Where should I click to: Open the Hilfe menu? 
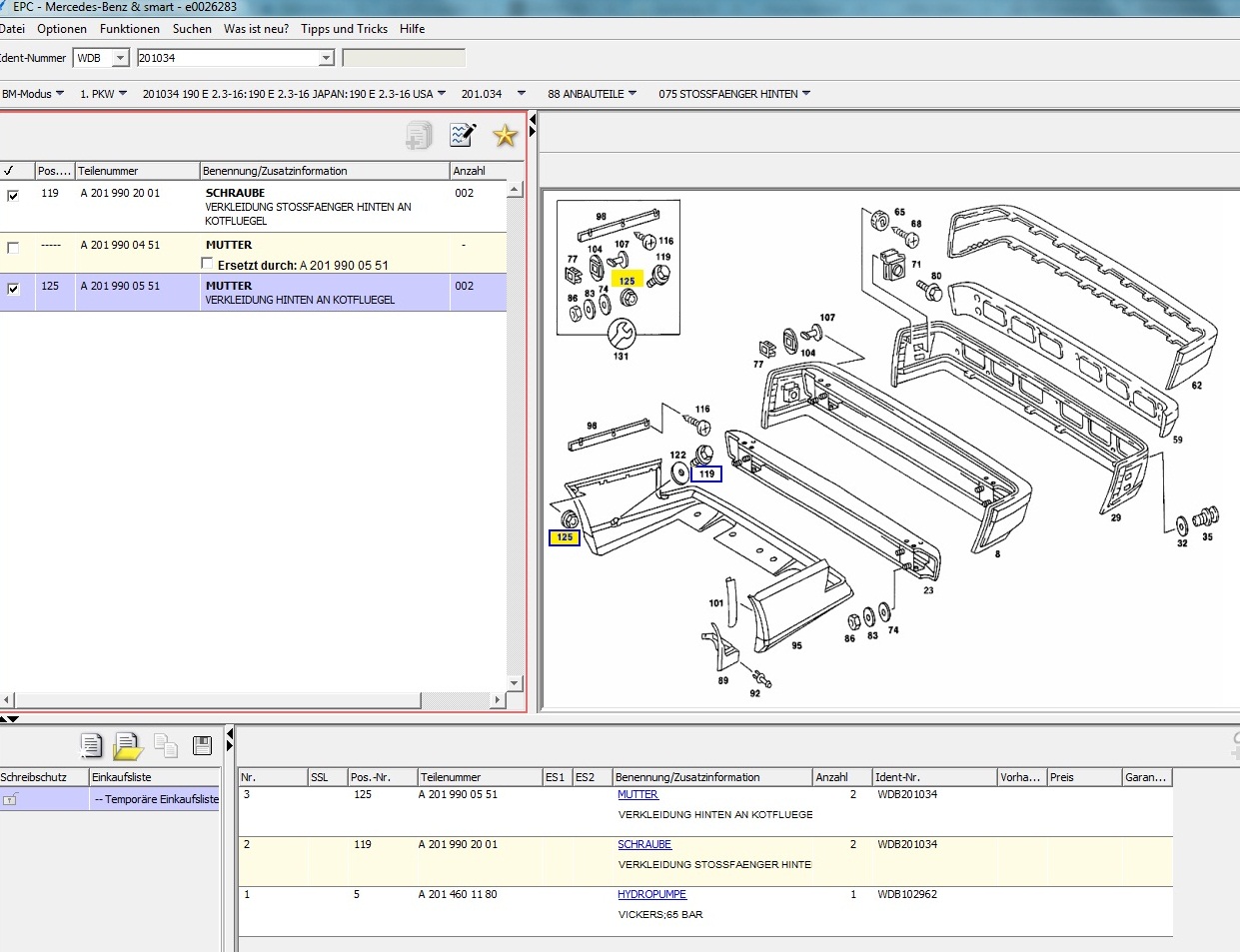(412, 29)
